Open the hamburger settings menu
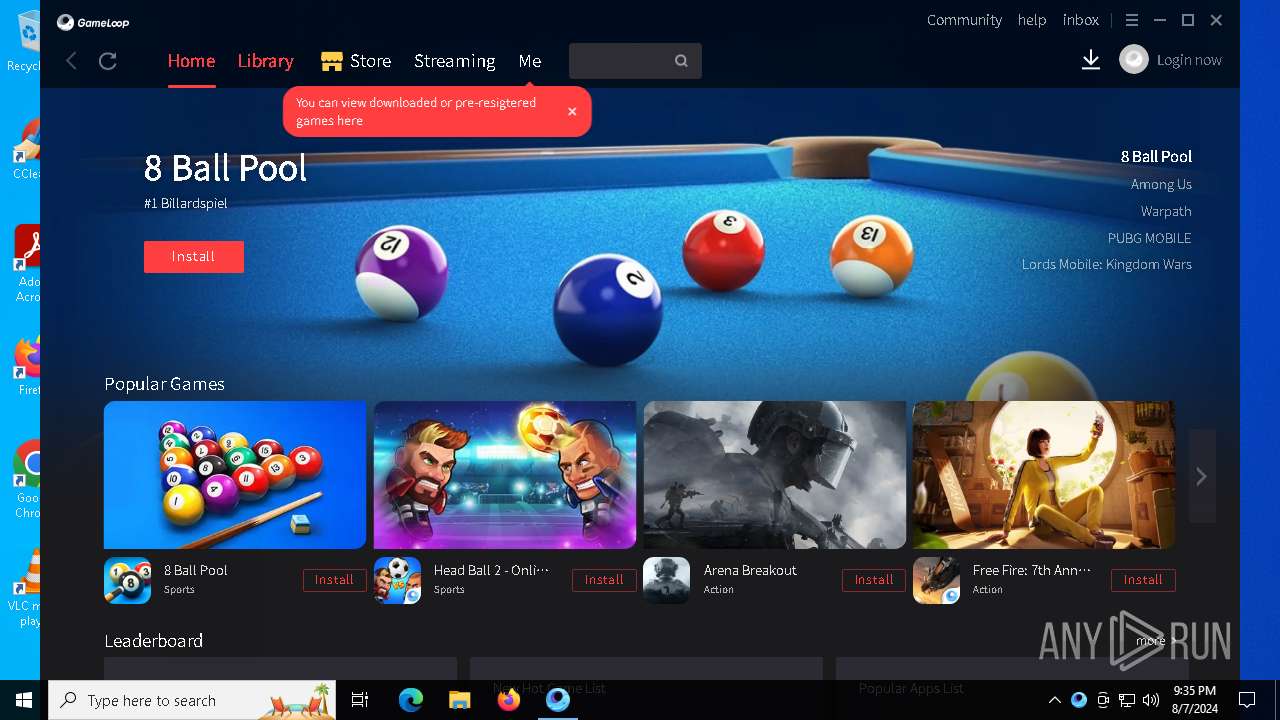This screenshot has height=720, width=1280. coord(1132,20)
